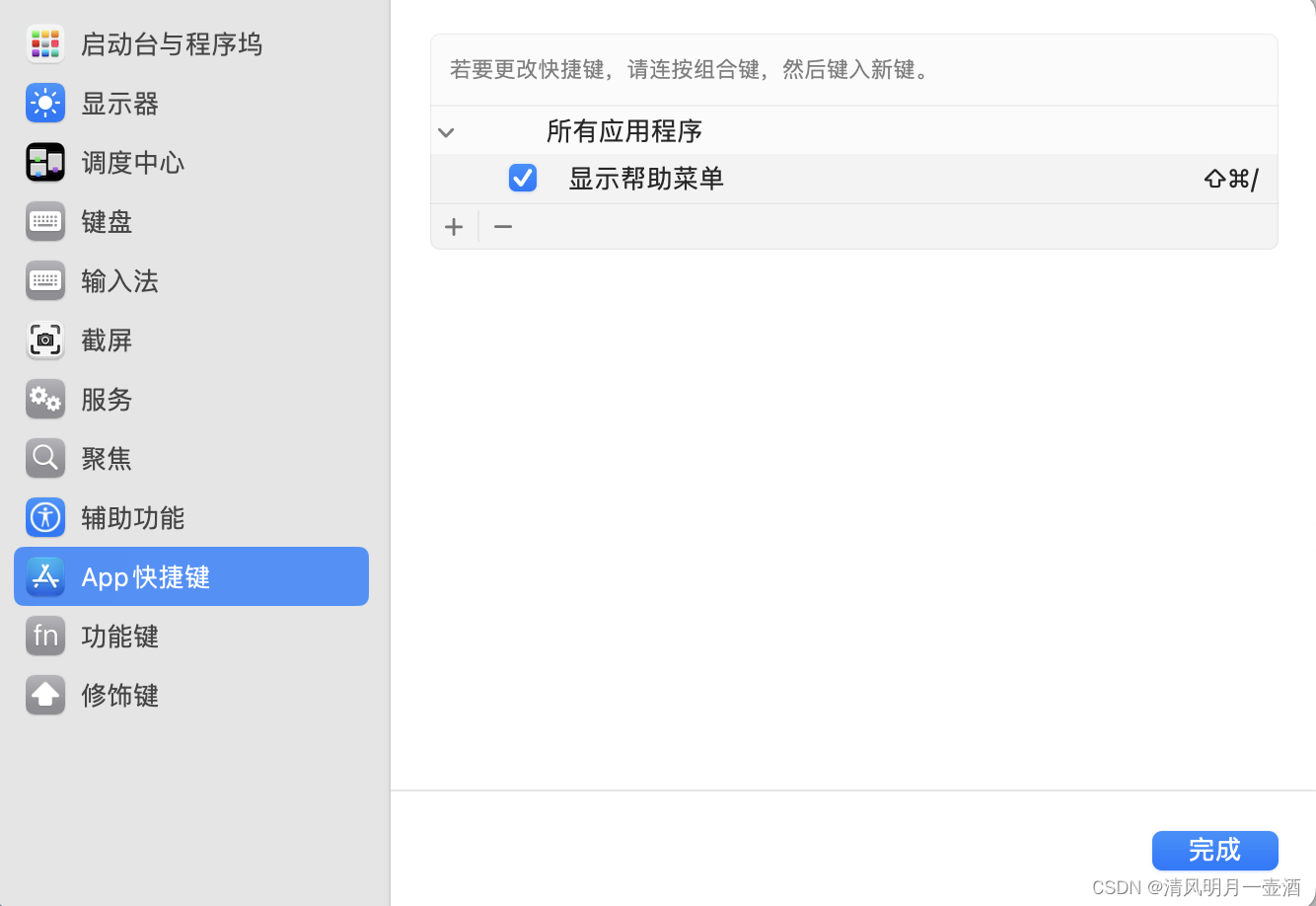Viewport: 1316px width, 906px height.
Task: Click the modifier keys arrow icon
Action: pos(45,695)
